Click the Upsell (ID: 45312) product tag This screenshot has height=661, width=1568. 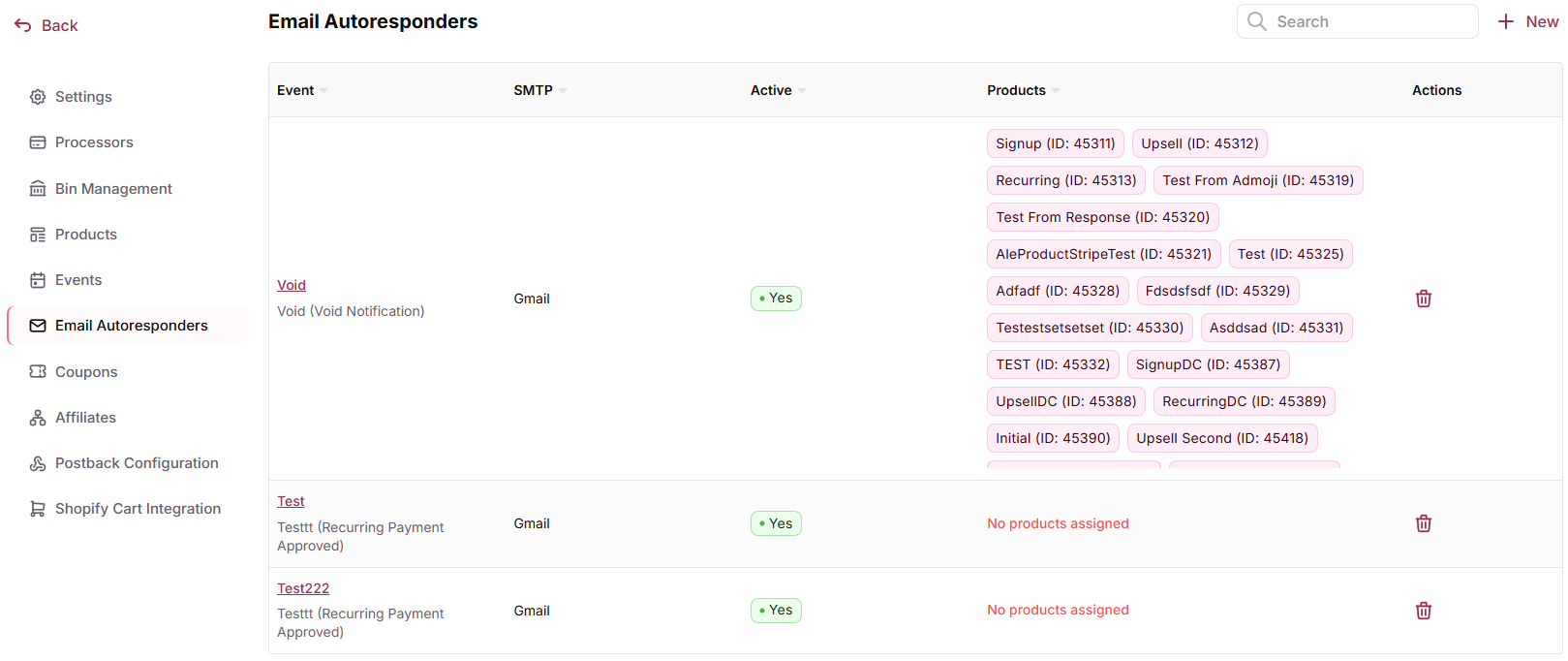click(1200, 143)
